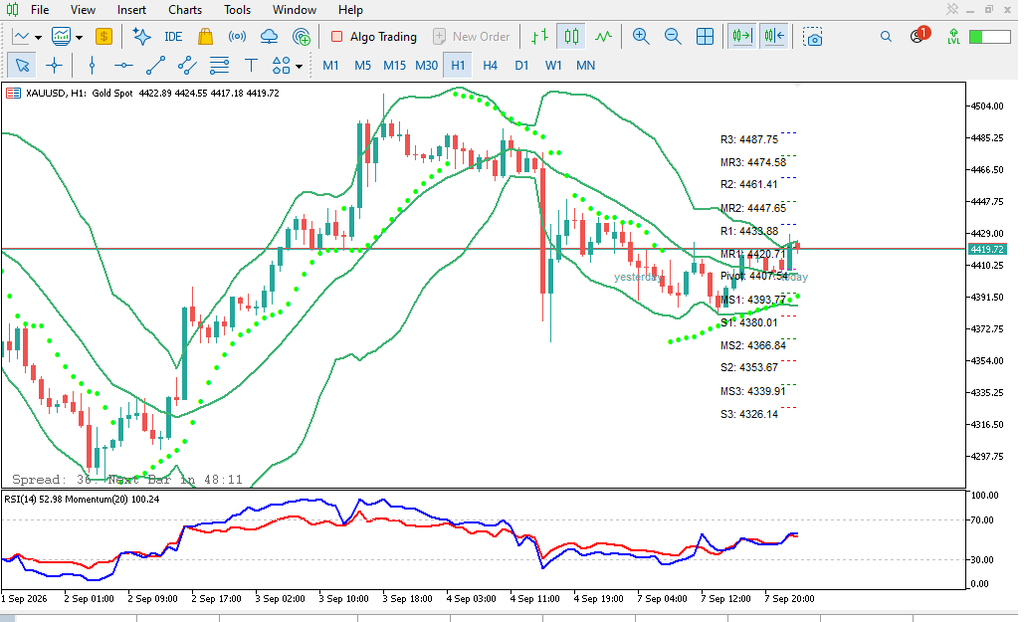The image size is (1024, 622).
Task: Switch to W1 weekly timeframe
Action: click(x=553, y=65)
